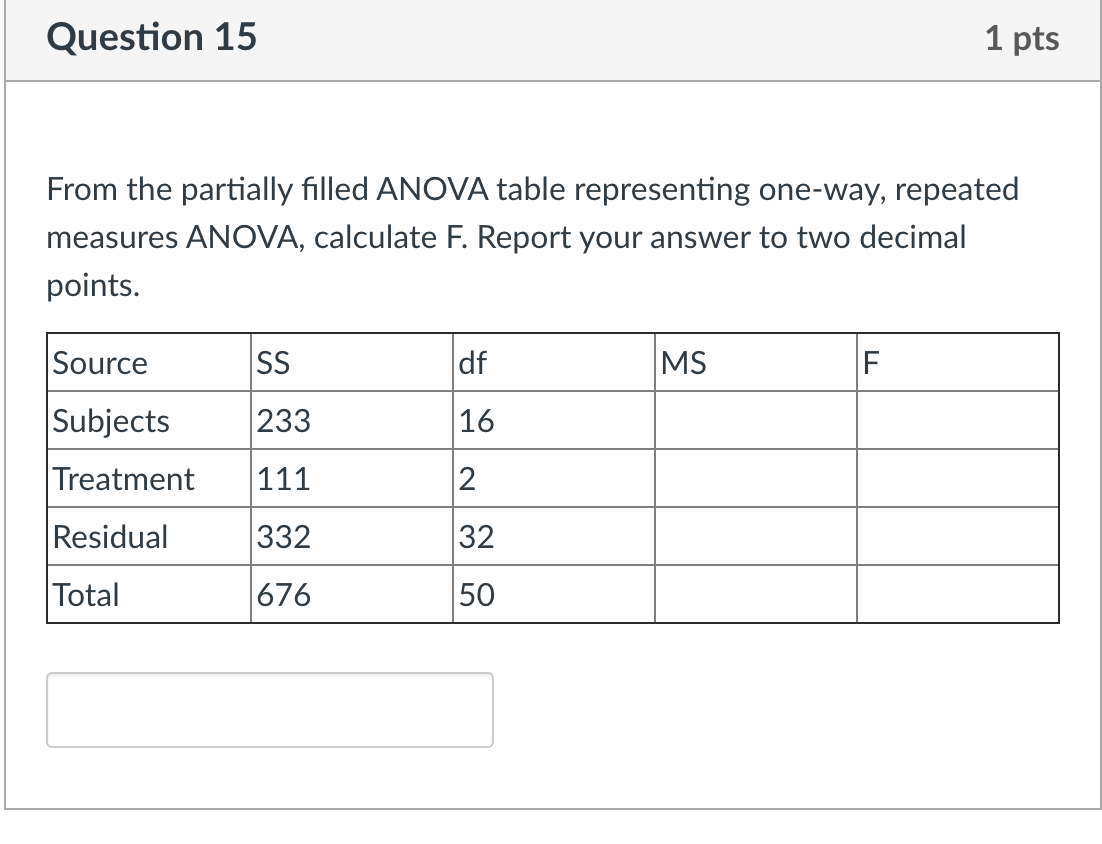Select the Total row label
This screenshot has height=844, width=1102.
84,595
